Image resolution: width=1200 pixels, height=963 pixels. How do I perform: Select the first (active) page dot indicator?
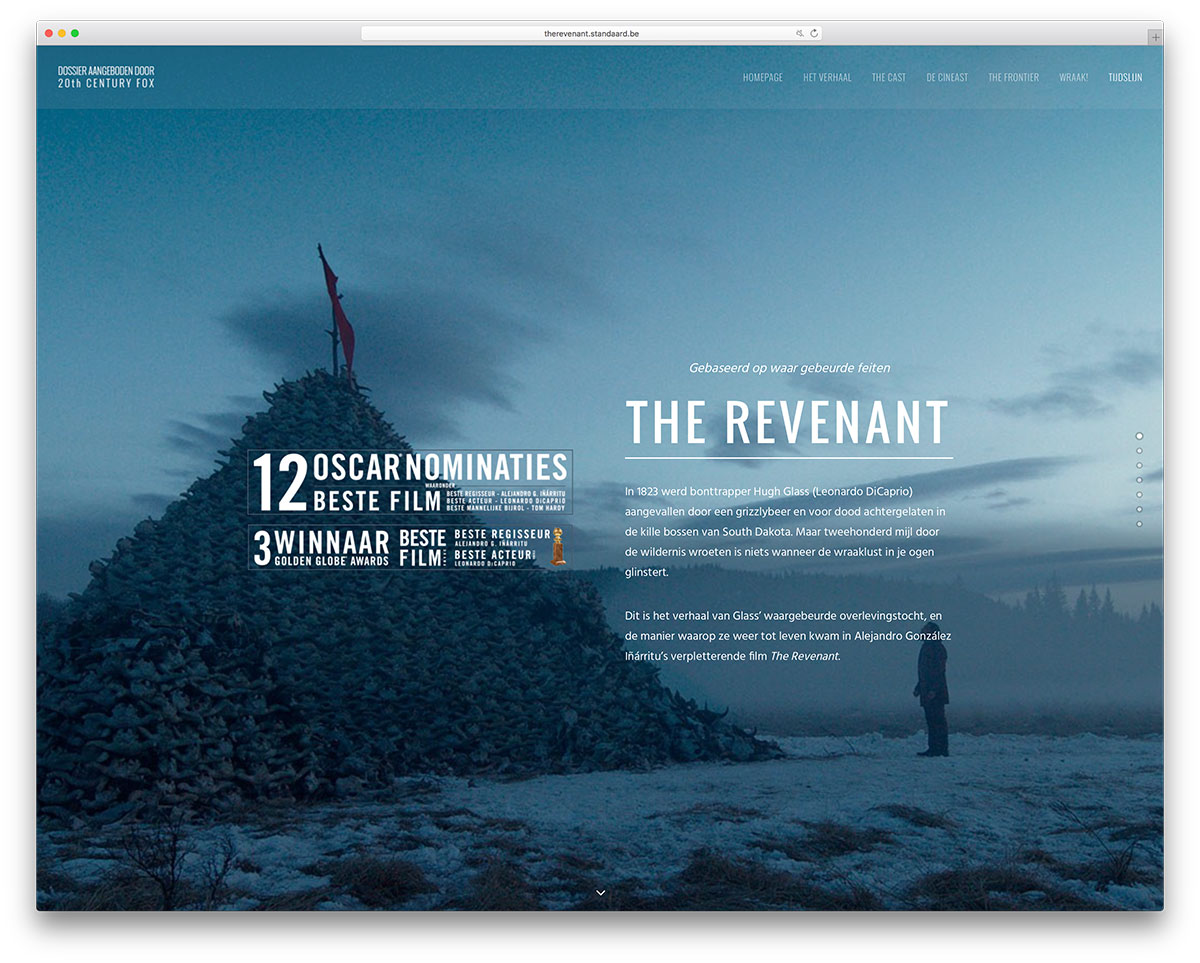(x=1139, y=436)
